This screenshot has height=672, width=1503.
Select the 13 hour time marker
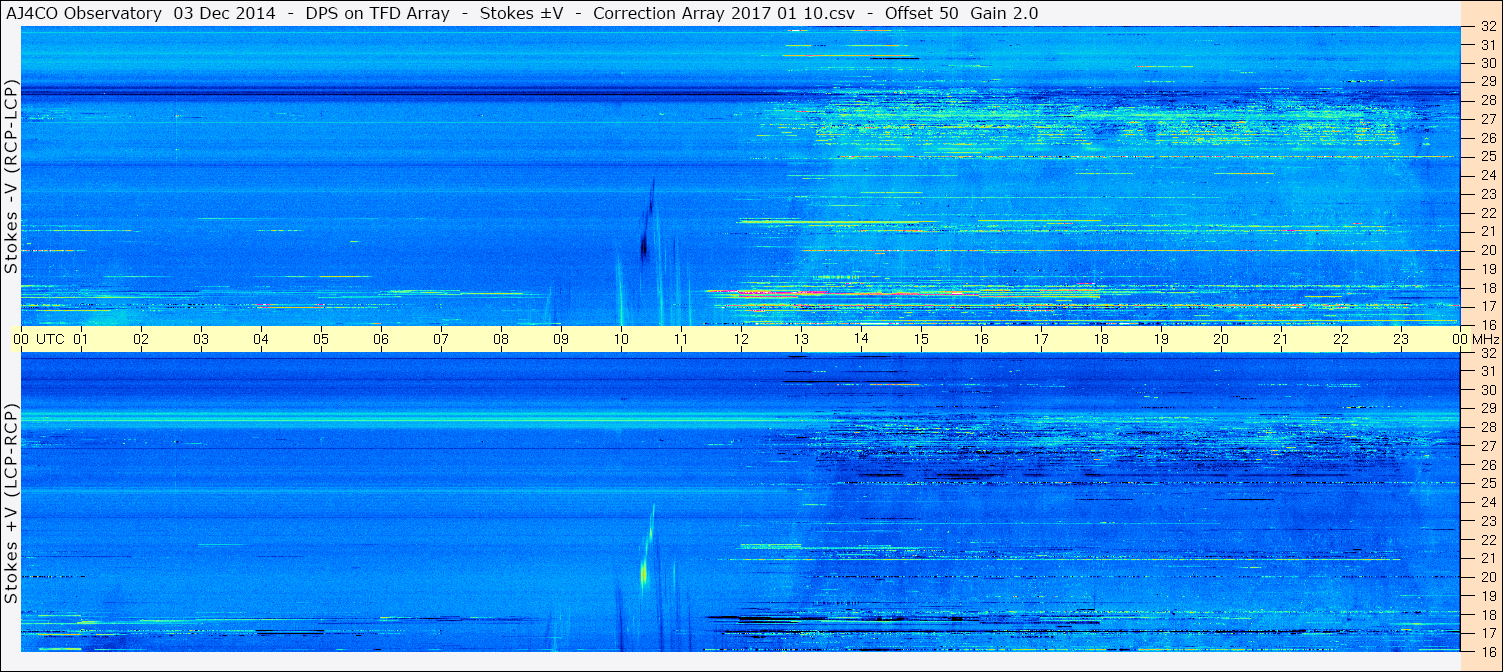[801, 339]
